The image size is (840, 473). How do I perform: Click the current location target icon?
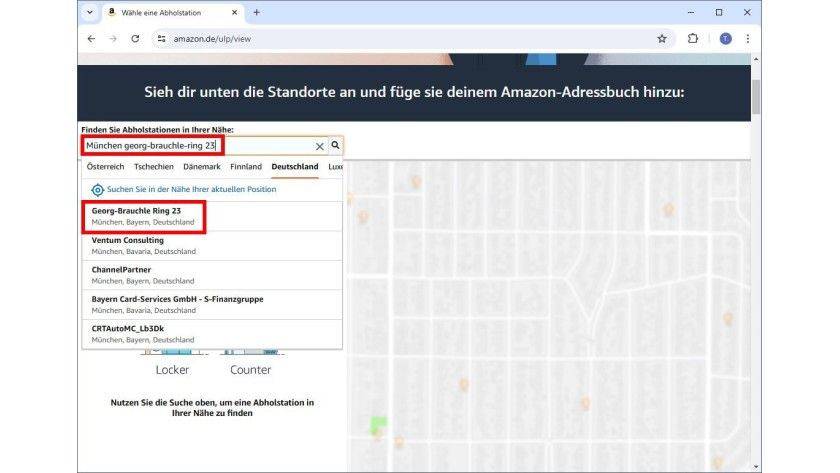98,190
